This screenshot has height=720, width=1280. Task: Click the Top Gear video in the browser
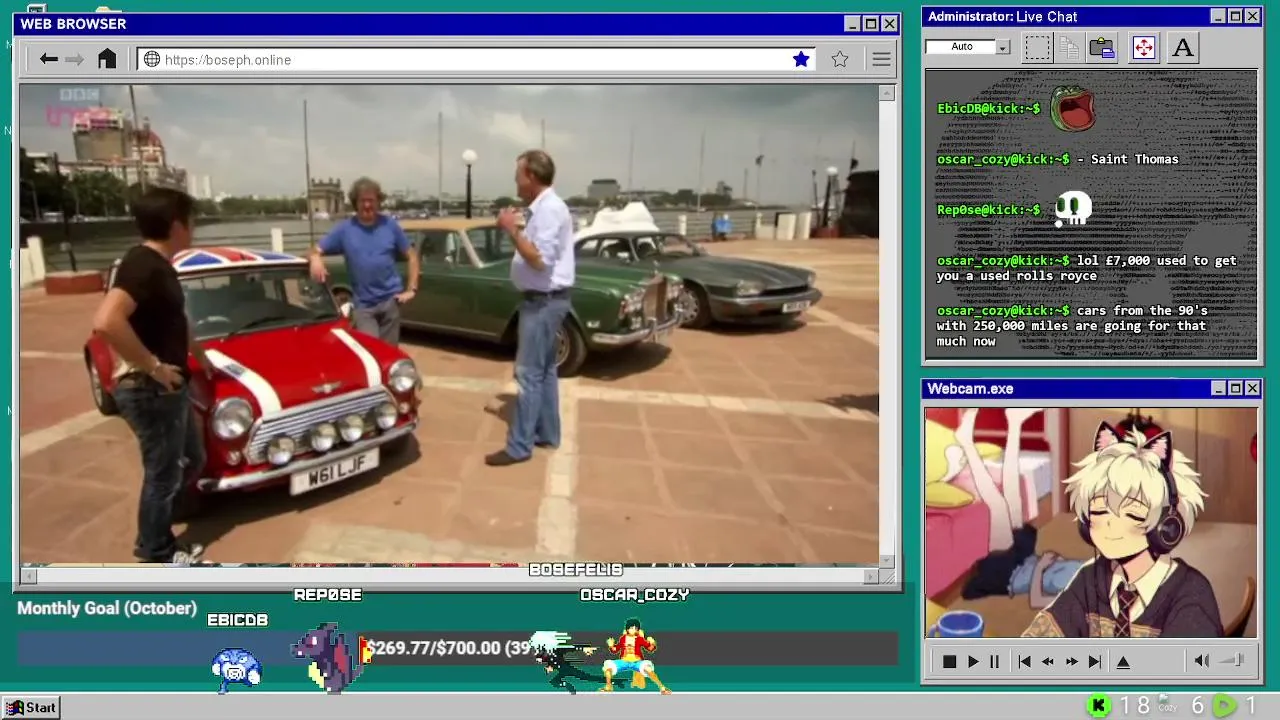point(449,325)
